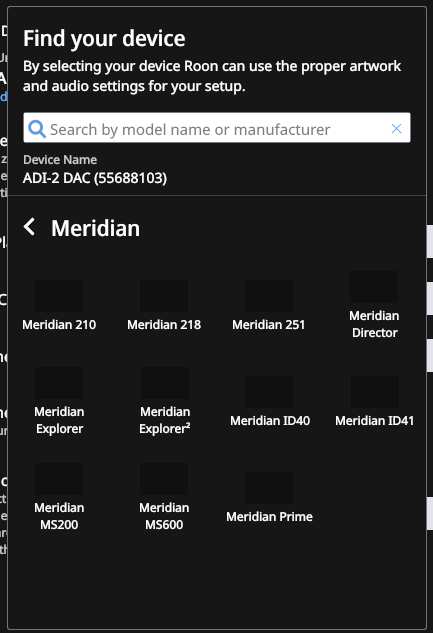Click the Meridian Explorer label

coord(59,420)
